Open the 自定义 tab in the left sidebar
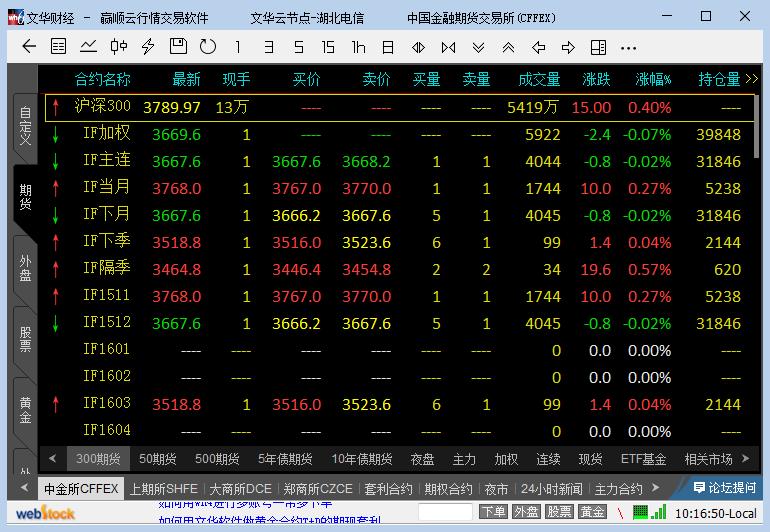Viewport: 770px width, 532px height. (x=25, y=127)
